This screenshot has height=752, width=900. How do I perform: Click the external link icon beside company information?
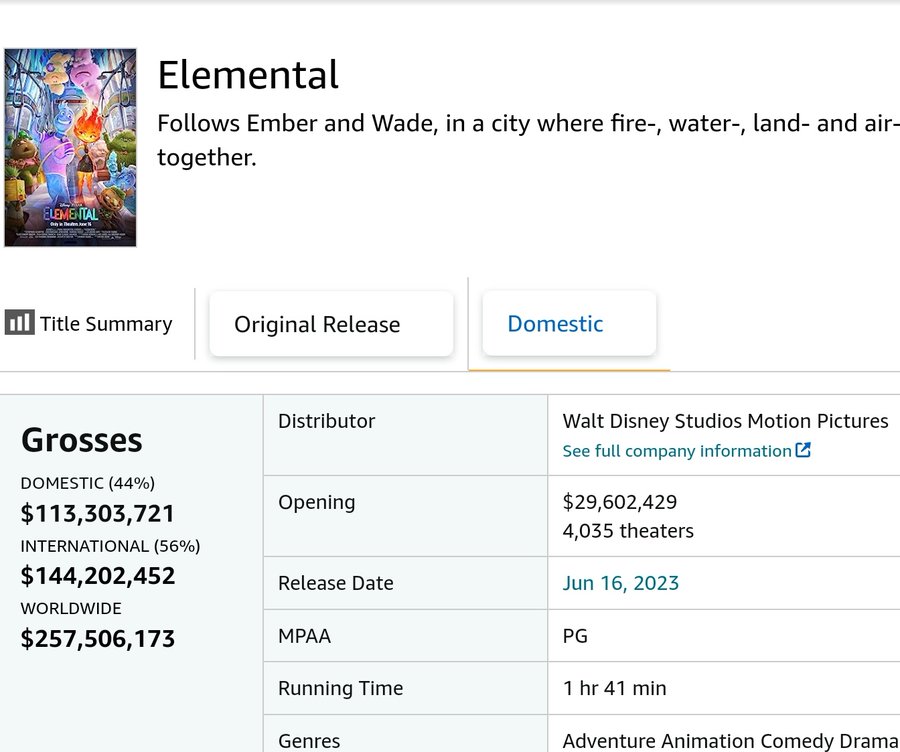[x=803, y=450]
